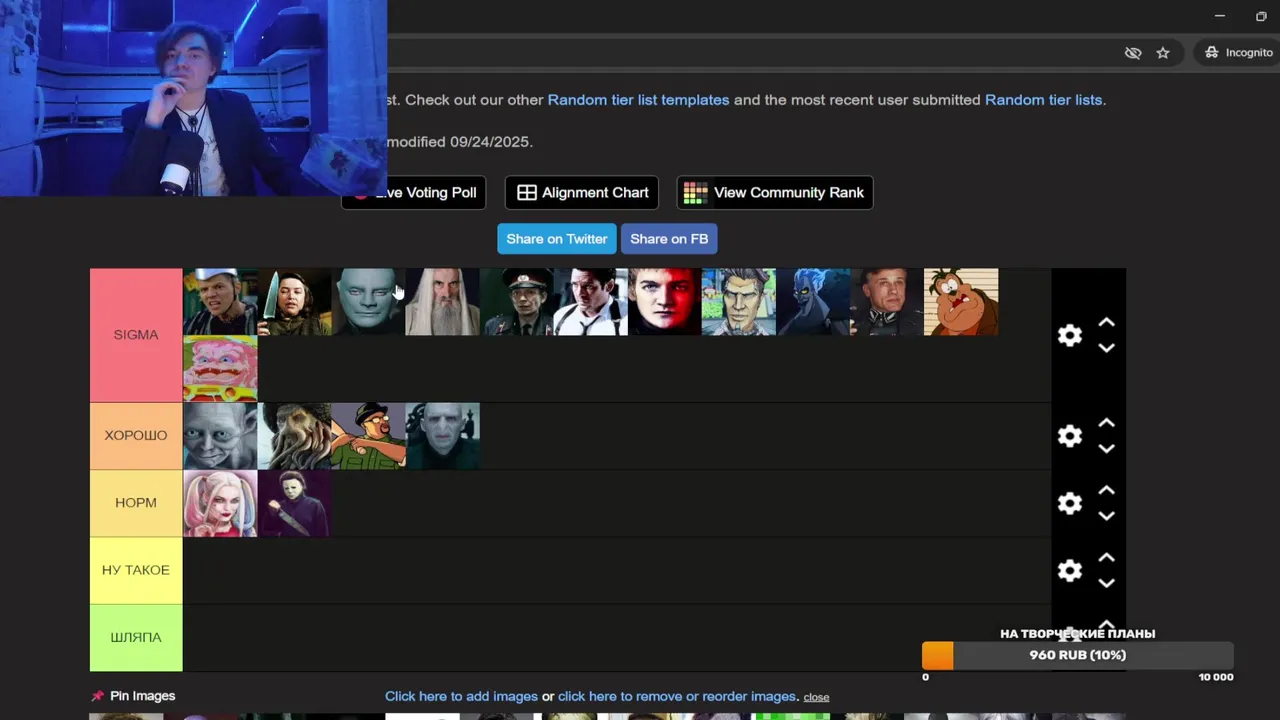
Task: Move НОРМ row down with arrow
Action: (1106, 516)
